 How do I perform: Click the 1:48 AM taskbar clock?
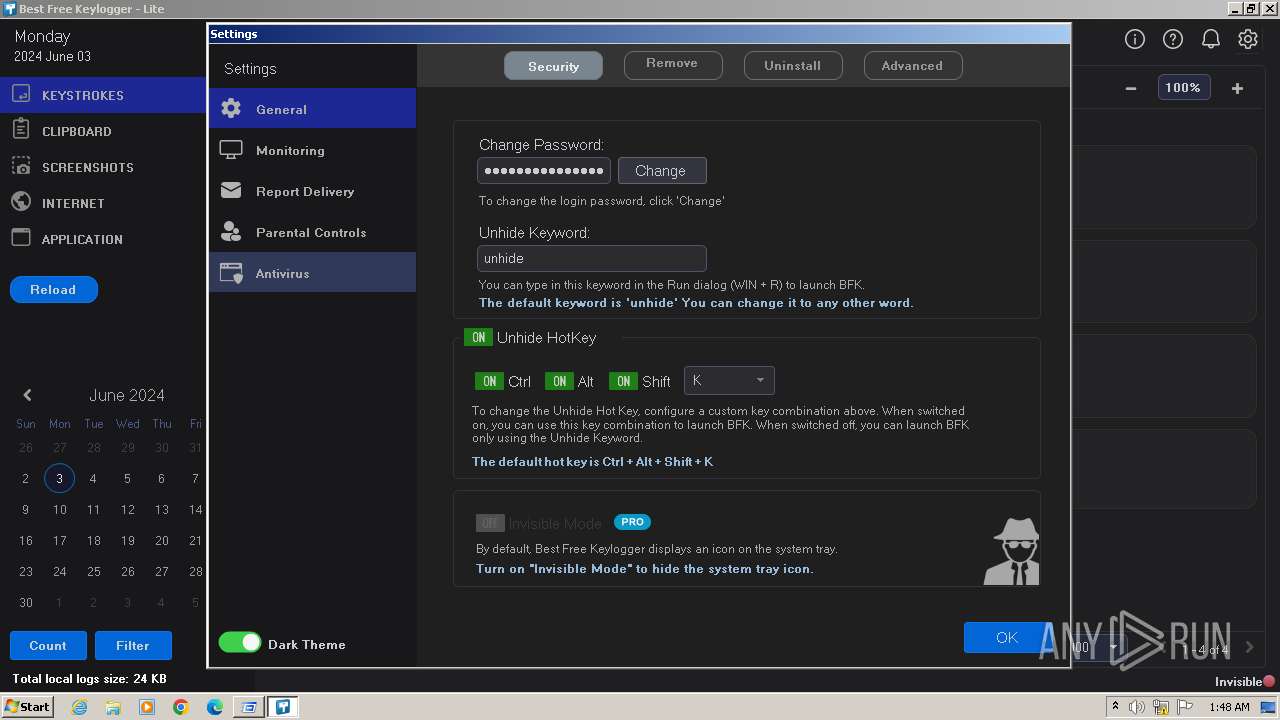pos(1229,707)
